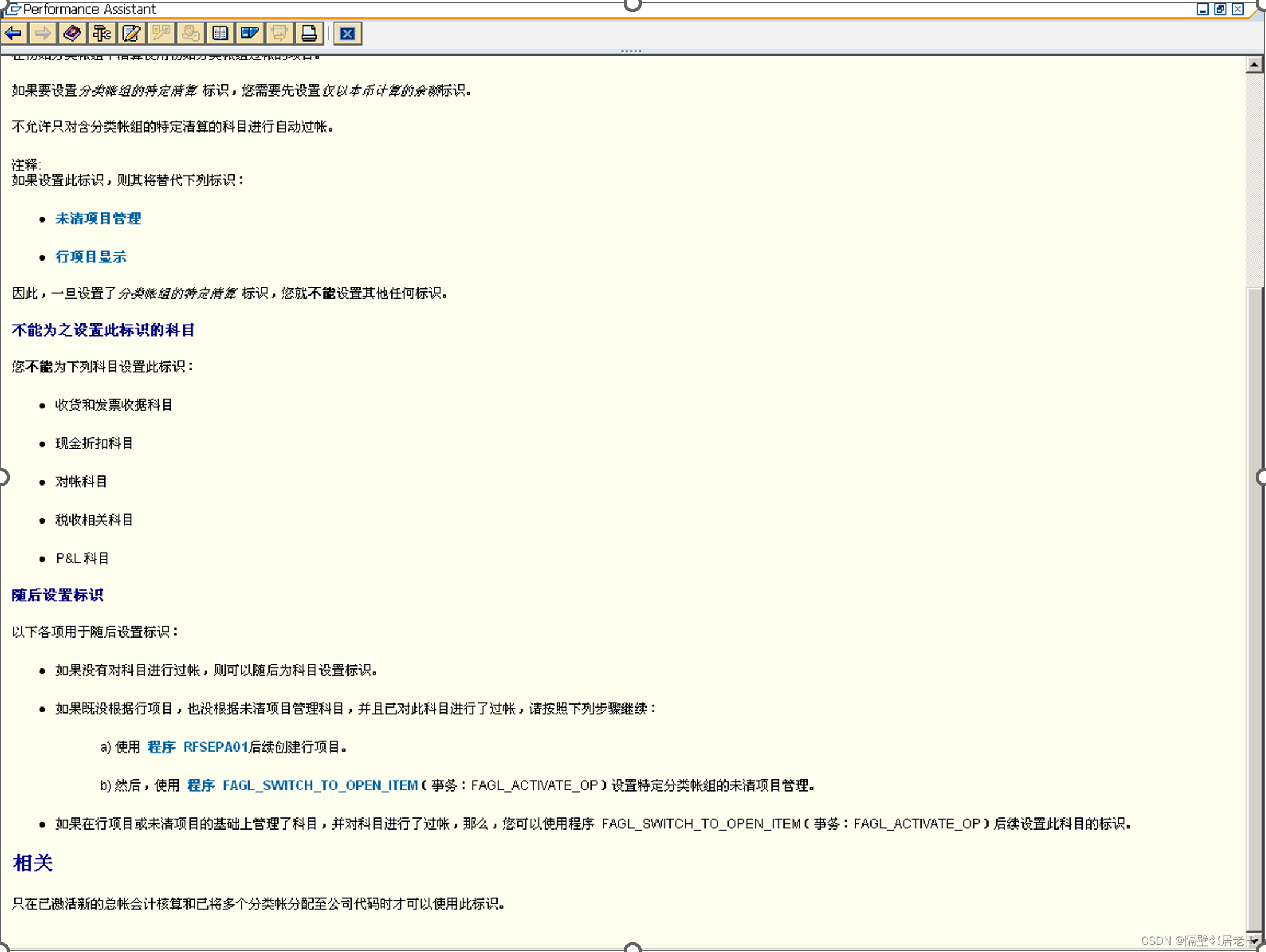Viewport: 1266px width, 952px height.
Task: Click the dimmed key-and-face toolbar icon
Action: pyautogui.click(x=191, y=33)
